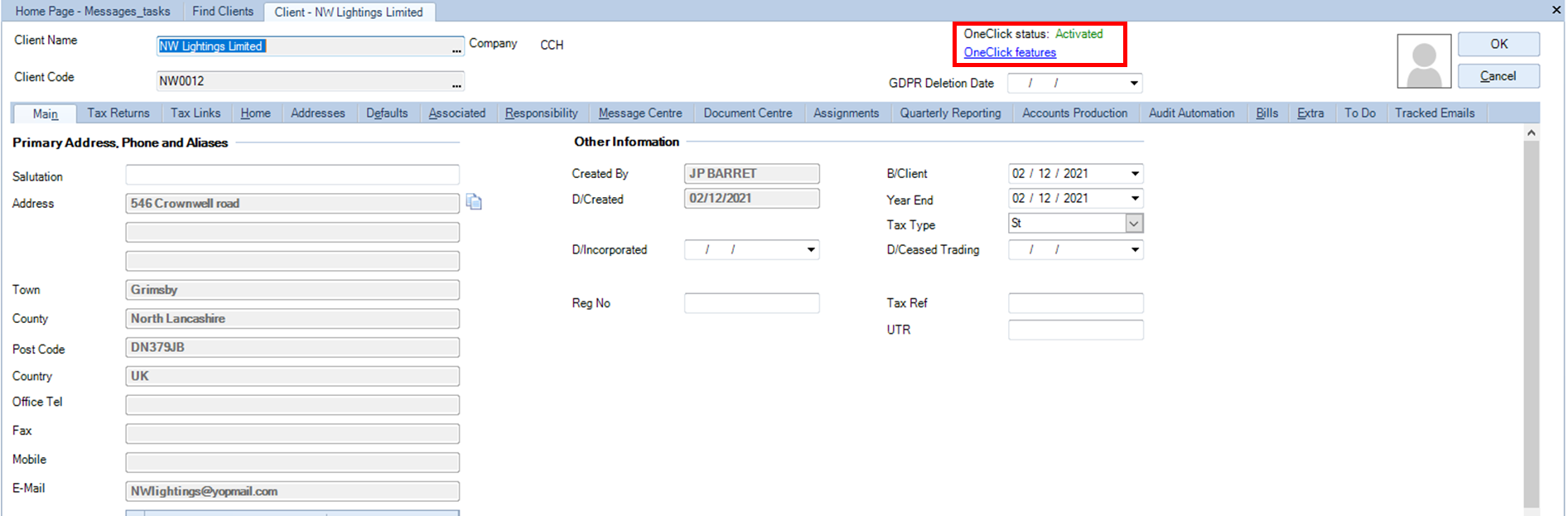Open the OneClick features link

1010,52
